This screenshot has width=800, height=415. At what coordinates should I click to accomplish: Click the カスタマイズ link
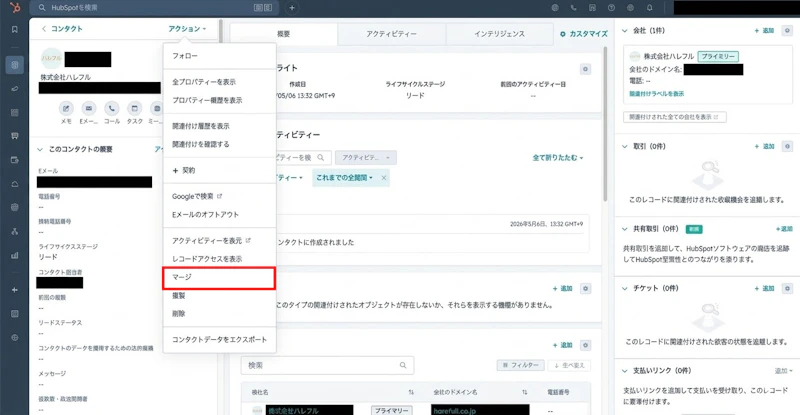(584, 34)
